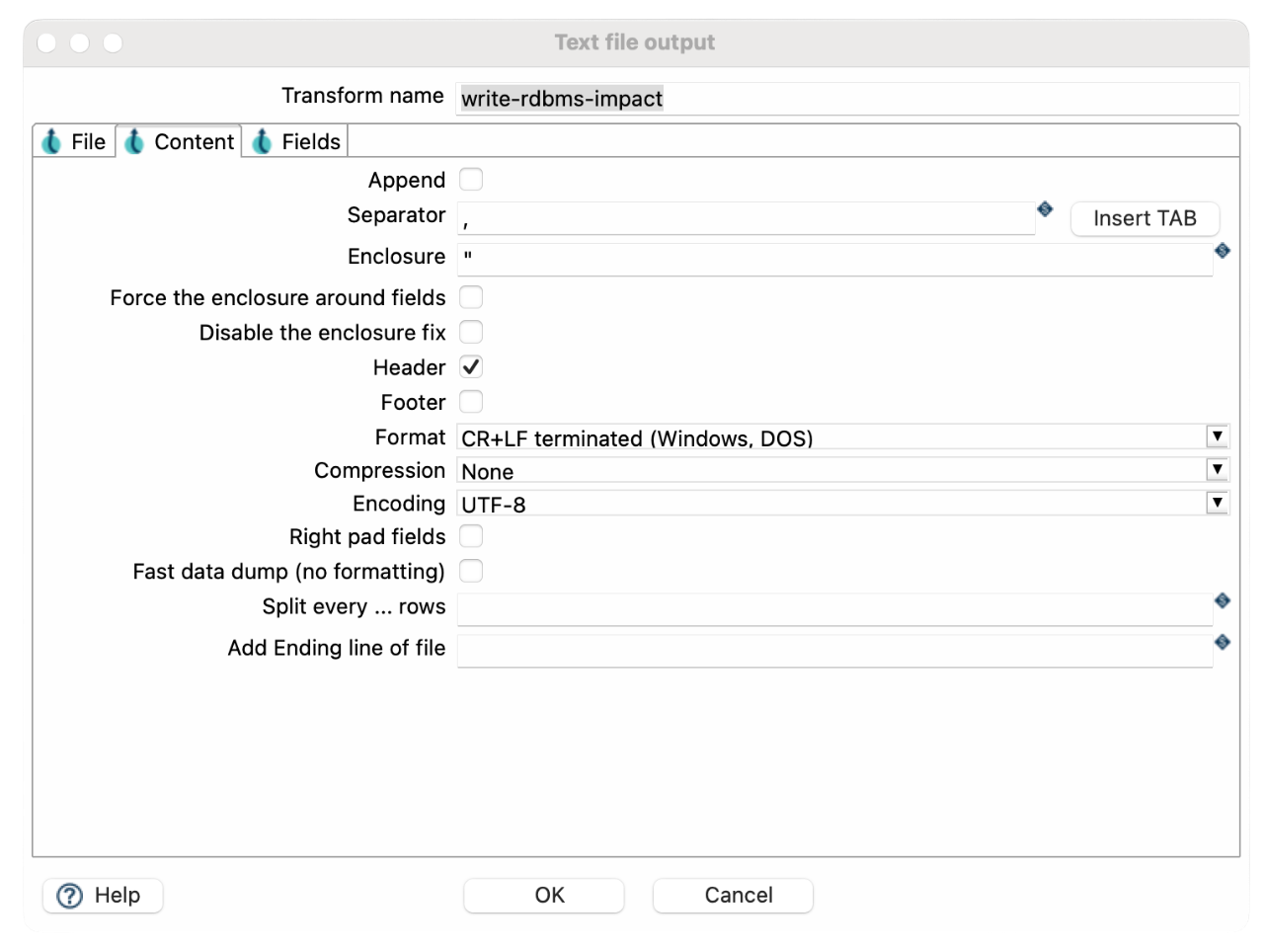Viewport: 1264px width, 952px height.
Task: Click variable icon for Split every rows
Action: click(x=1222, y=600)
